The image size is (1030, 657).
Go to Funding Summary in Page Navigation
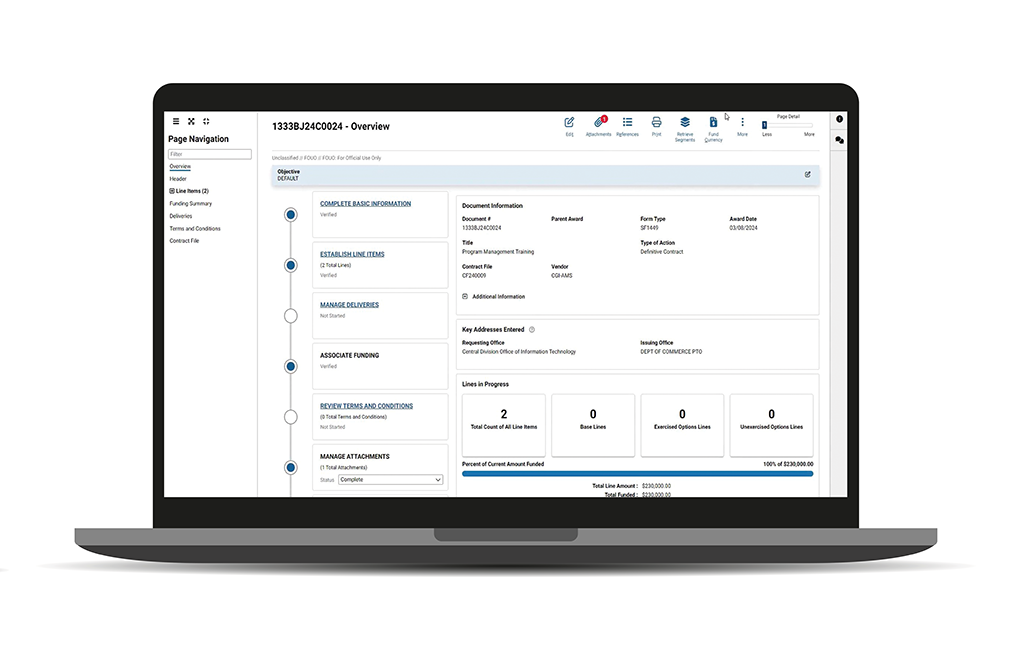tap(191, 204)
